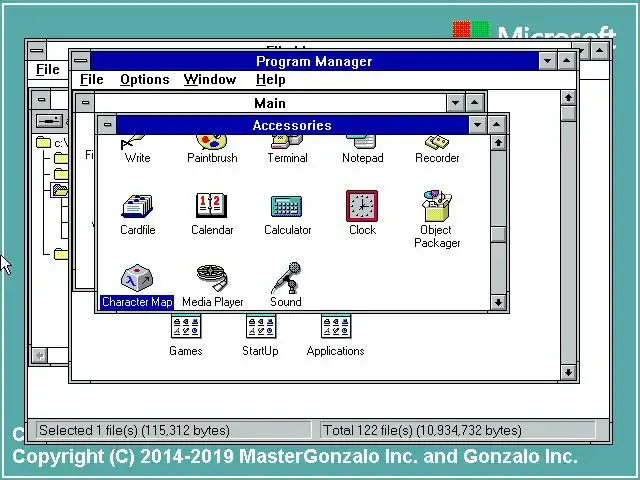Click the drive icon in File Manager
640x480 pixels.
pyautogui.click(x=49, y=121)
